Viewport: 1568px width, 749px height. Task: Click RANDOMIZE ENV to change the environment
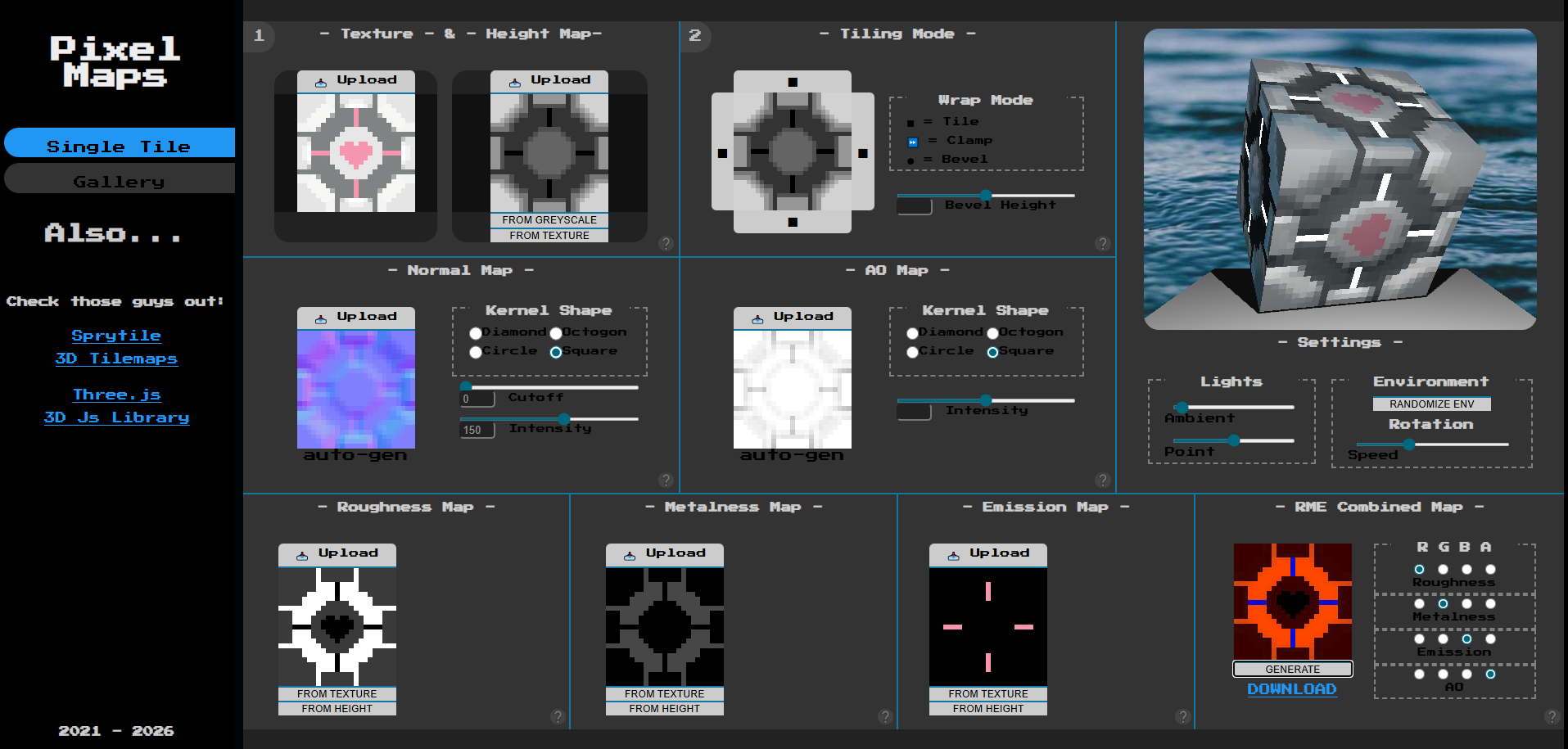pyautogui.click(x=1431, y=403)
